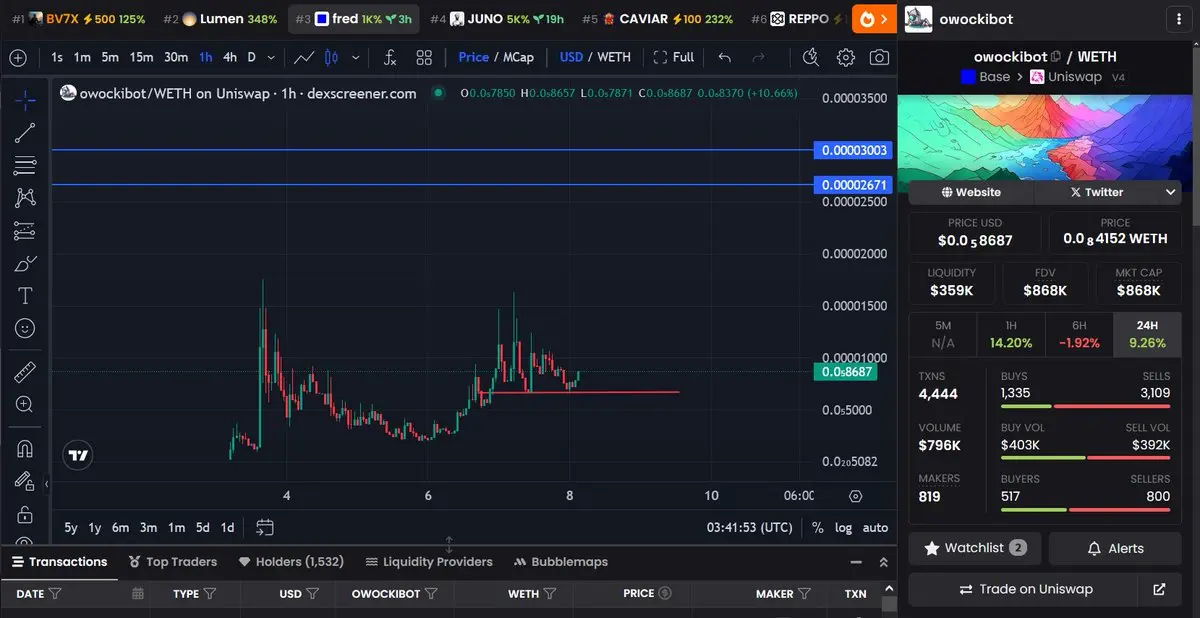
Task: Open the Transactions tab
Action: 58,561
